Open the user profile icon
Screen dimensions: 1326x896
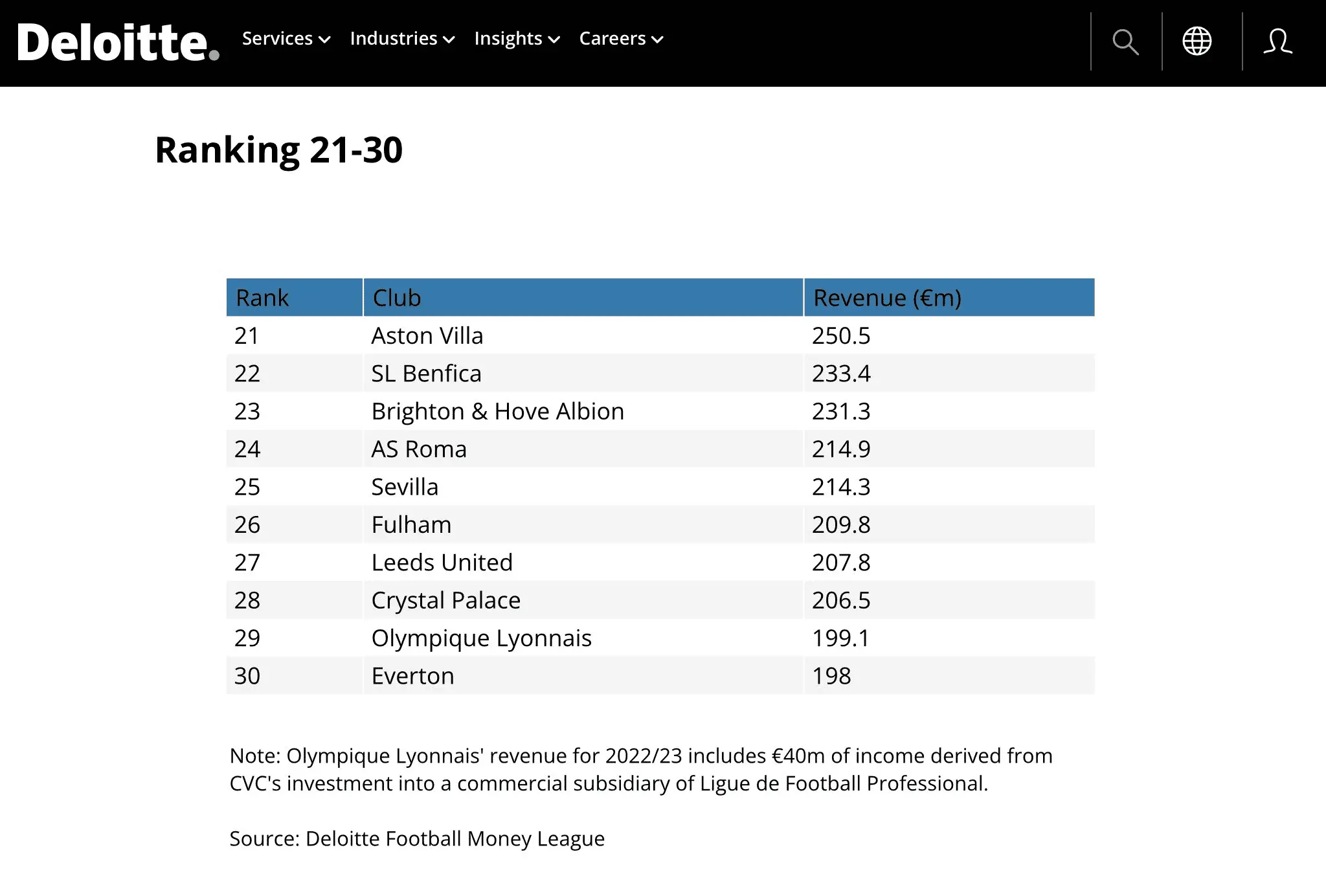click(x=1277, y=41)
